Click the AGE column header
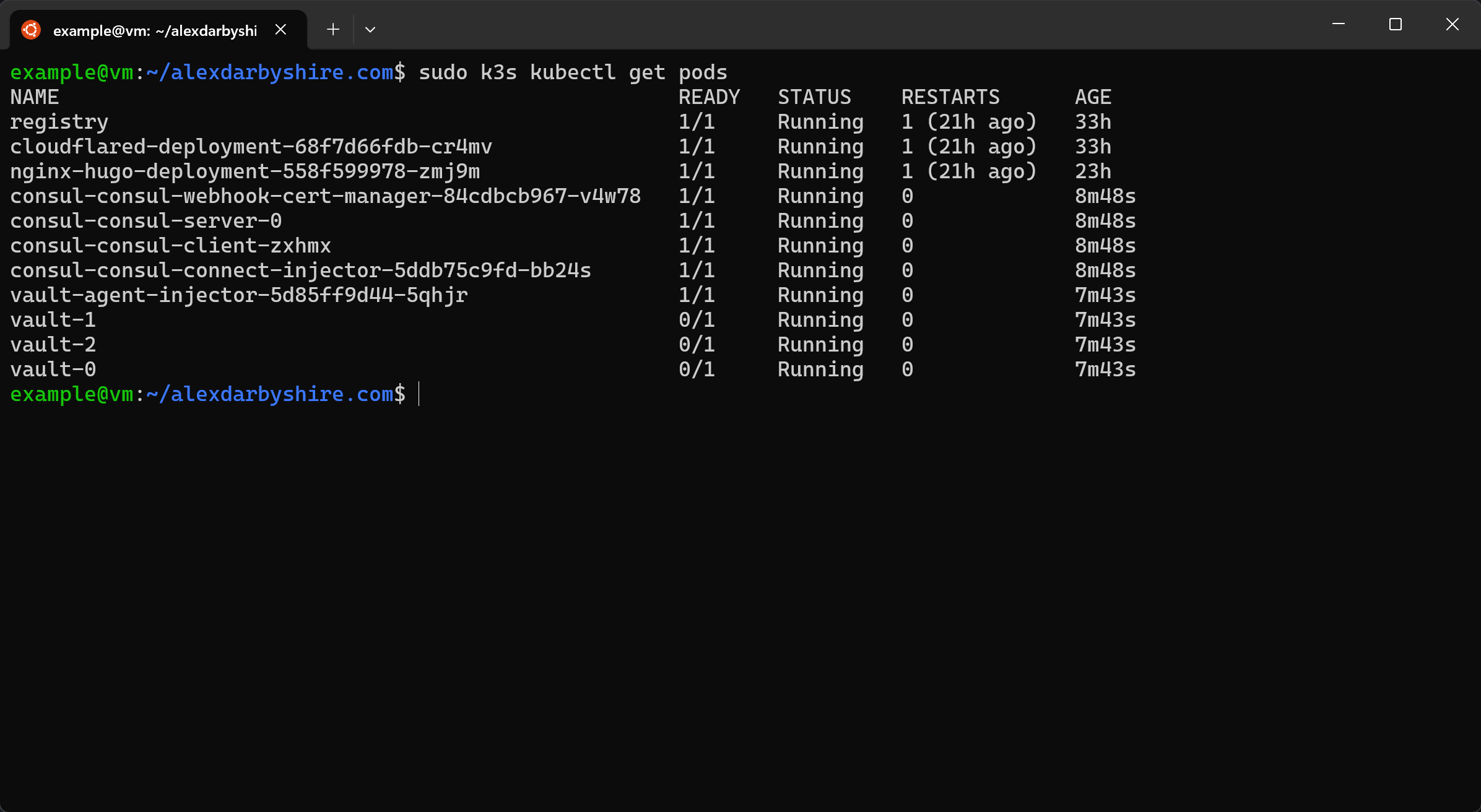Image resolution: width=1481 pixels, height=812 pixels. [1093, 97]
